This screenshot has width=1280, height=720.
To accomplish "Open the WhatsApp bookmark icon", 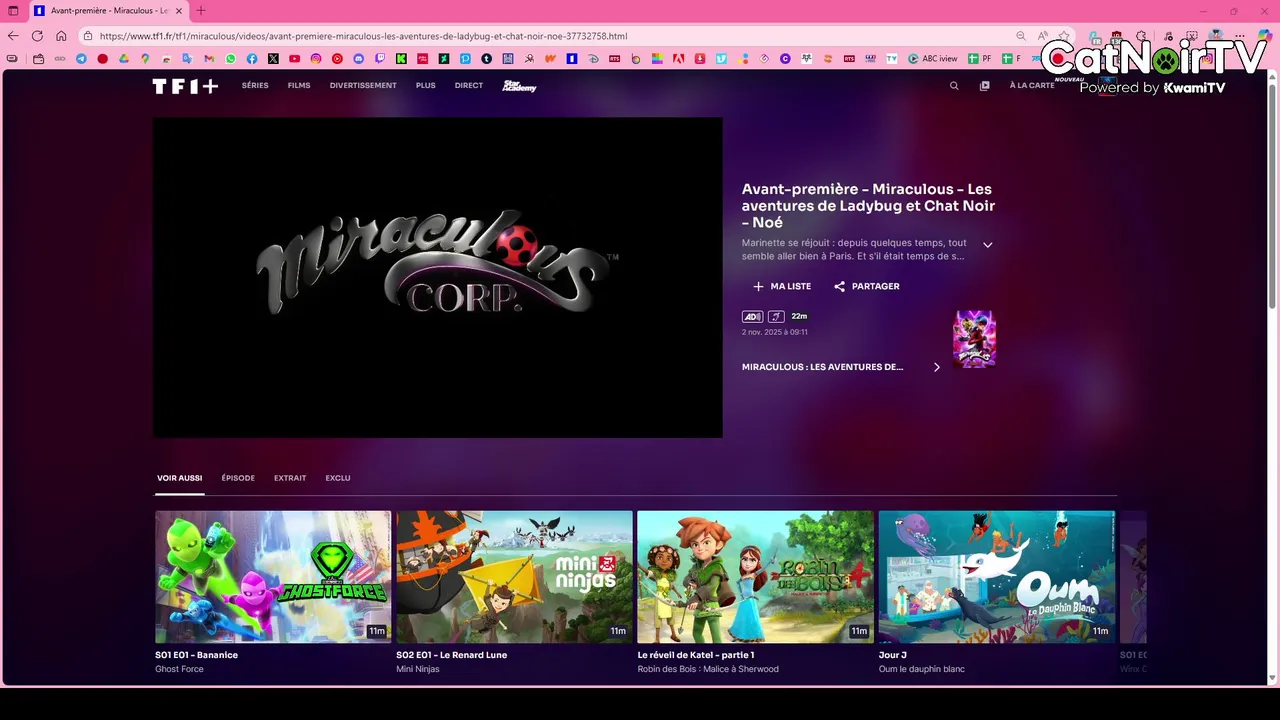I will pyautogui.click(x=231, y=59).
